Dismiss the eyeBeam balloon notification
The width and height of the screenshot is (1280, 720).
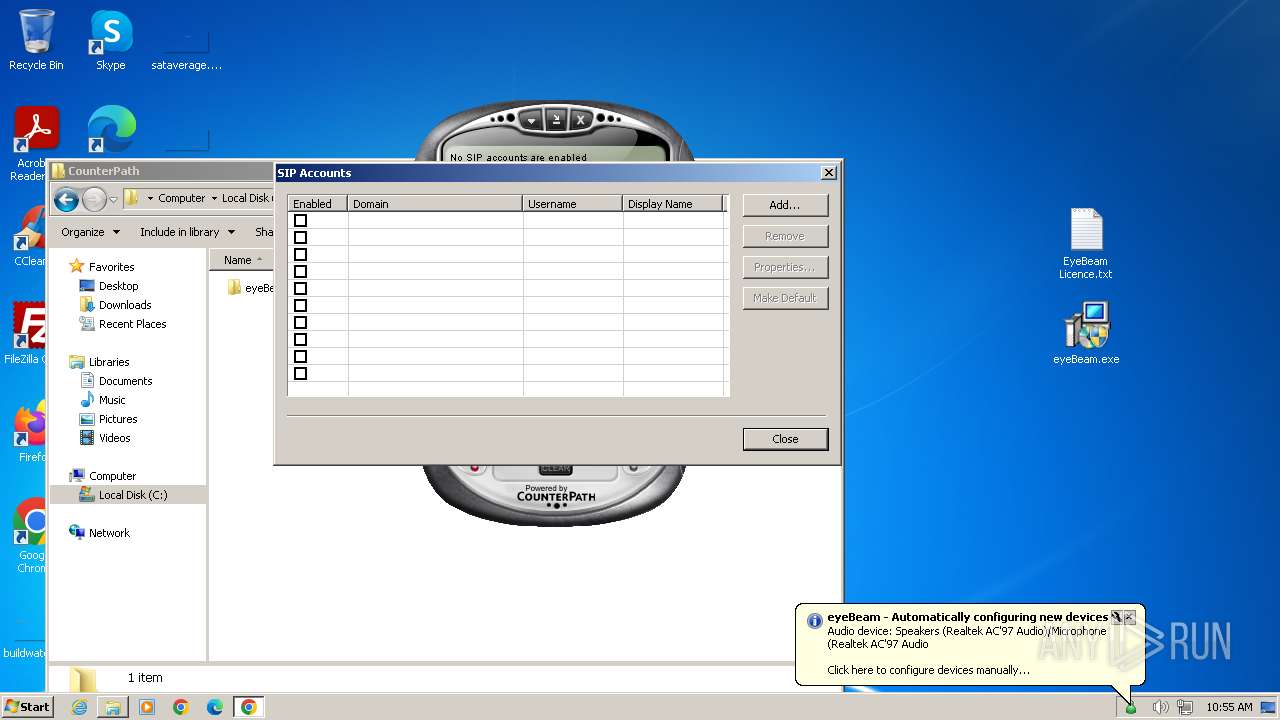1129,617
